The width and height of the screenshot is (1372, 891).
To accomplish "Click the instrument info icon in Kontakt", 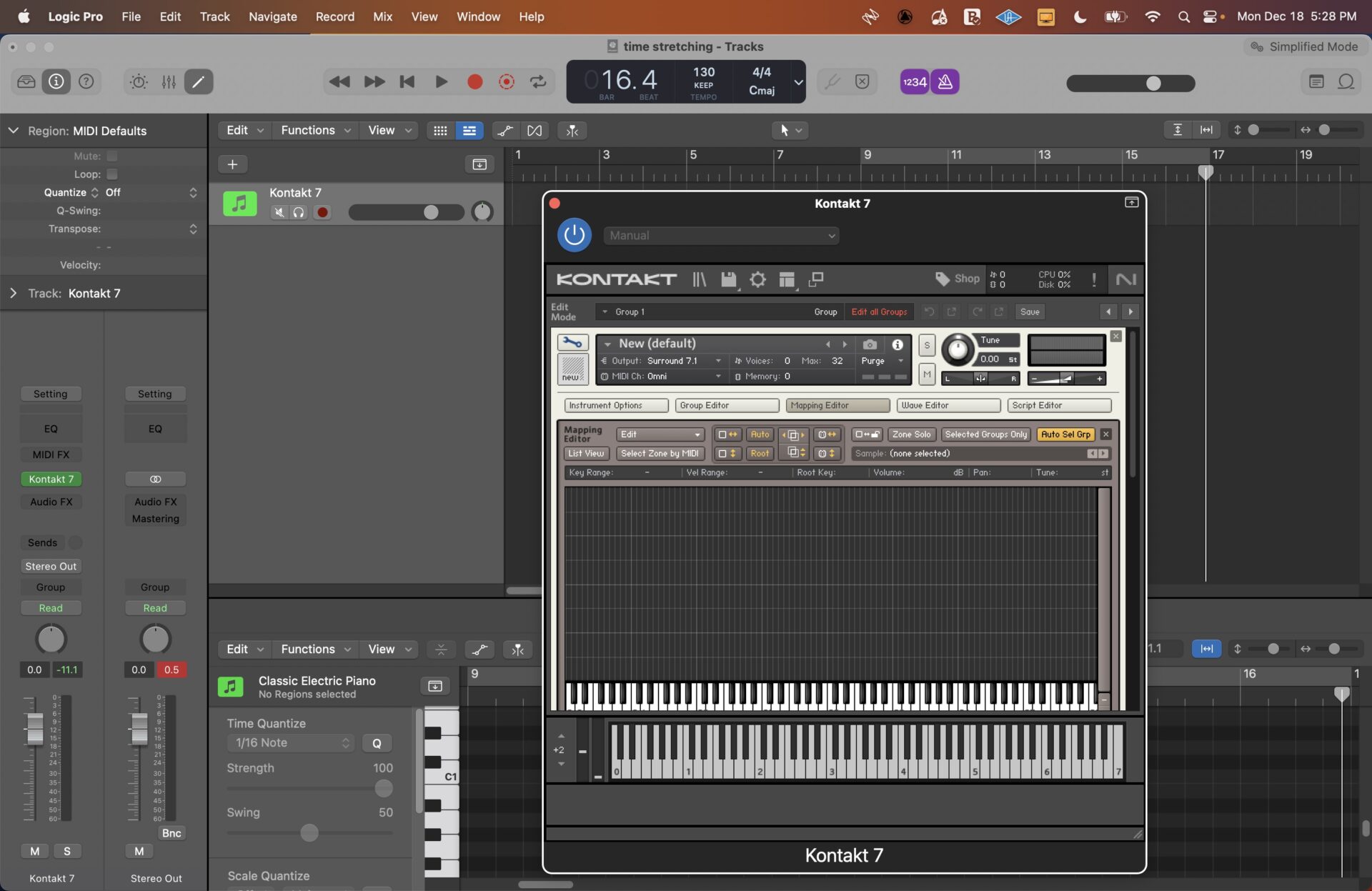I will [898, 344].
